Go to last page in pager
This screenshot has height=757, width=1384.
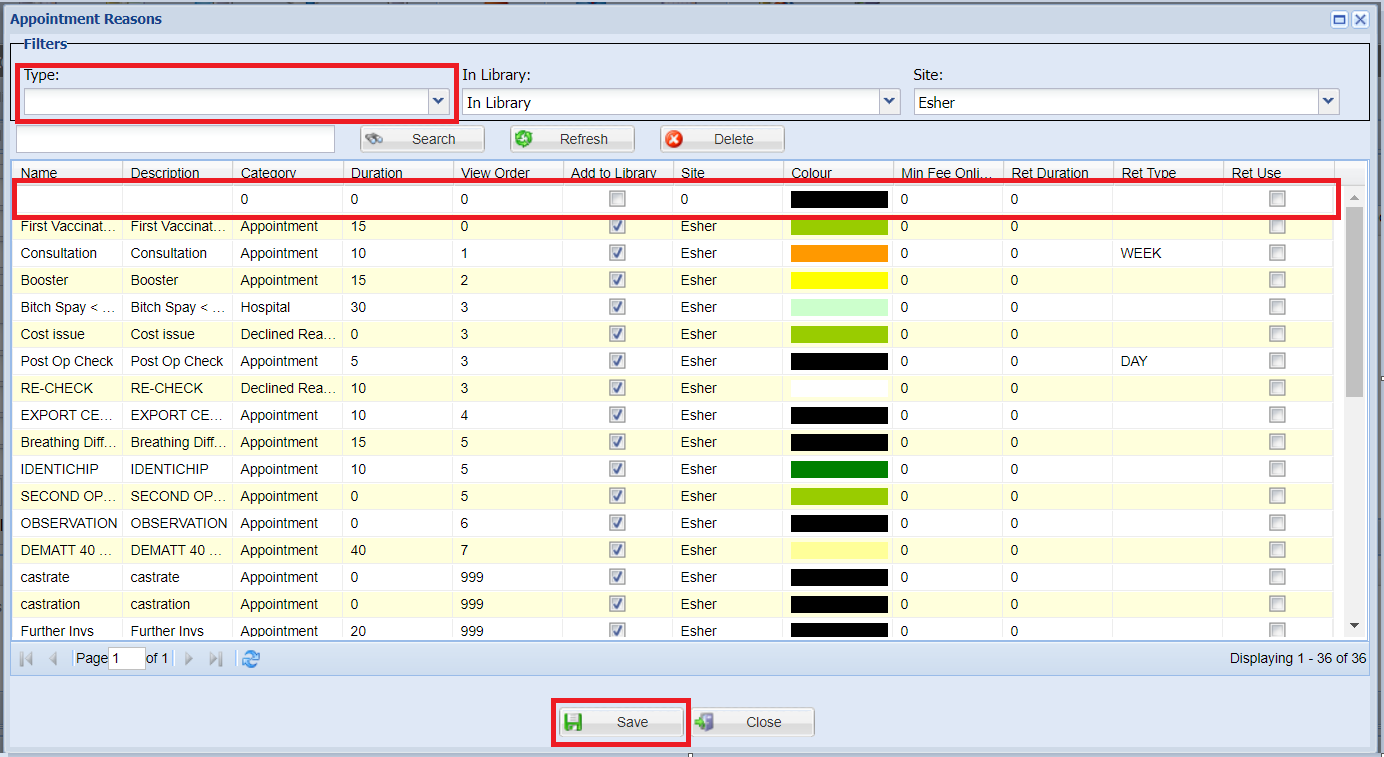pyautogui.click(x=215, y=659)
